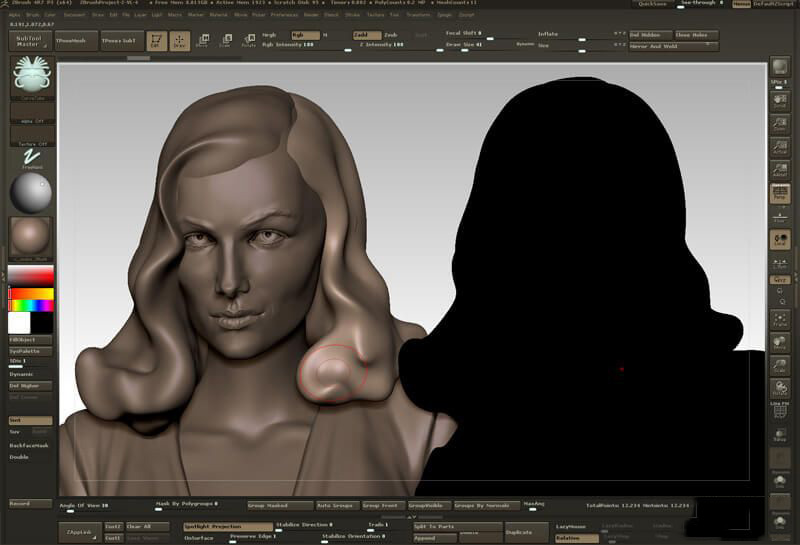Activate the Edit mode button

pos(155,41)
